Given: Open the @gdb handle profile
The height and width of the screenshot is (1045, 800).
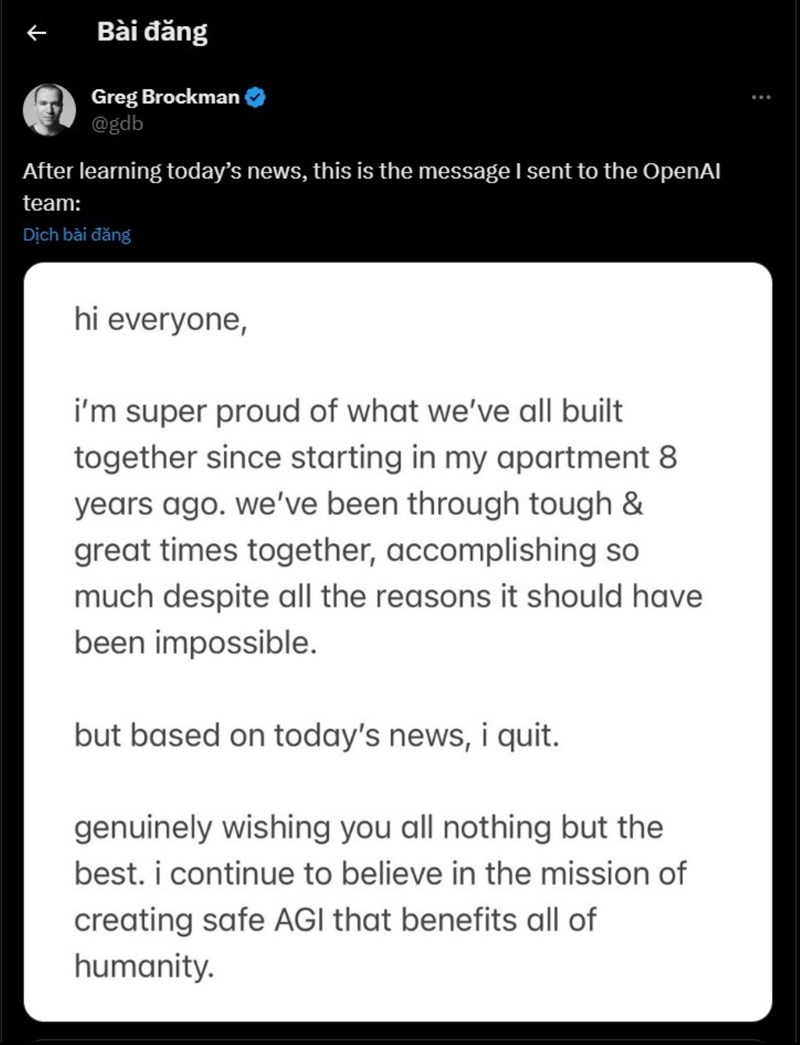Looking at the screenshot, I should coord(117,125).
